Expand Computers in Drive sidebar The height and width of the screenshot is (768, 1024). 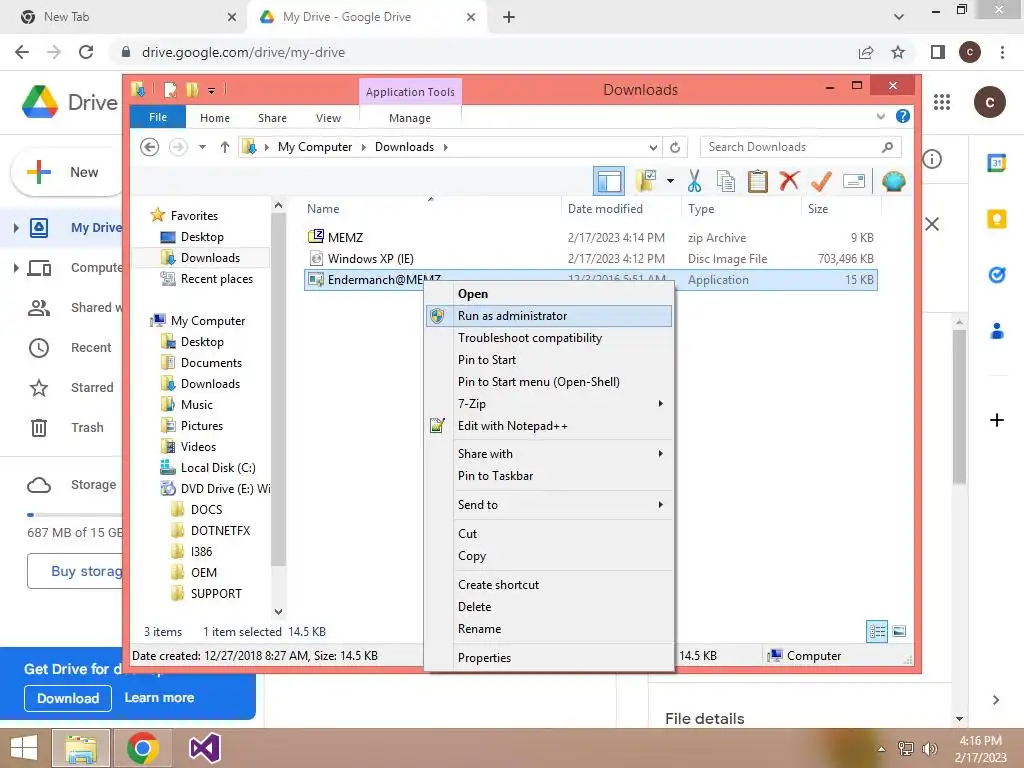16,268
